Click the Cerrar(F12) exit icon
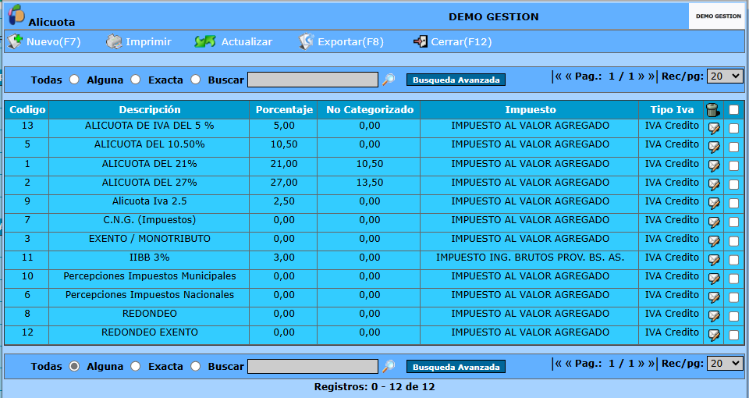This screenshot has width=749, height=398. tap(420, 42)
